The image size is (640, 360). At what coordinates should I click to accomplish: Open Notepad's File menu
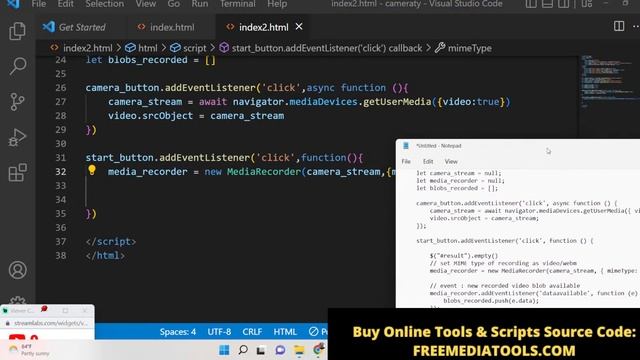406,162
